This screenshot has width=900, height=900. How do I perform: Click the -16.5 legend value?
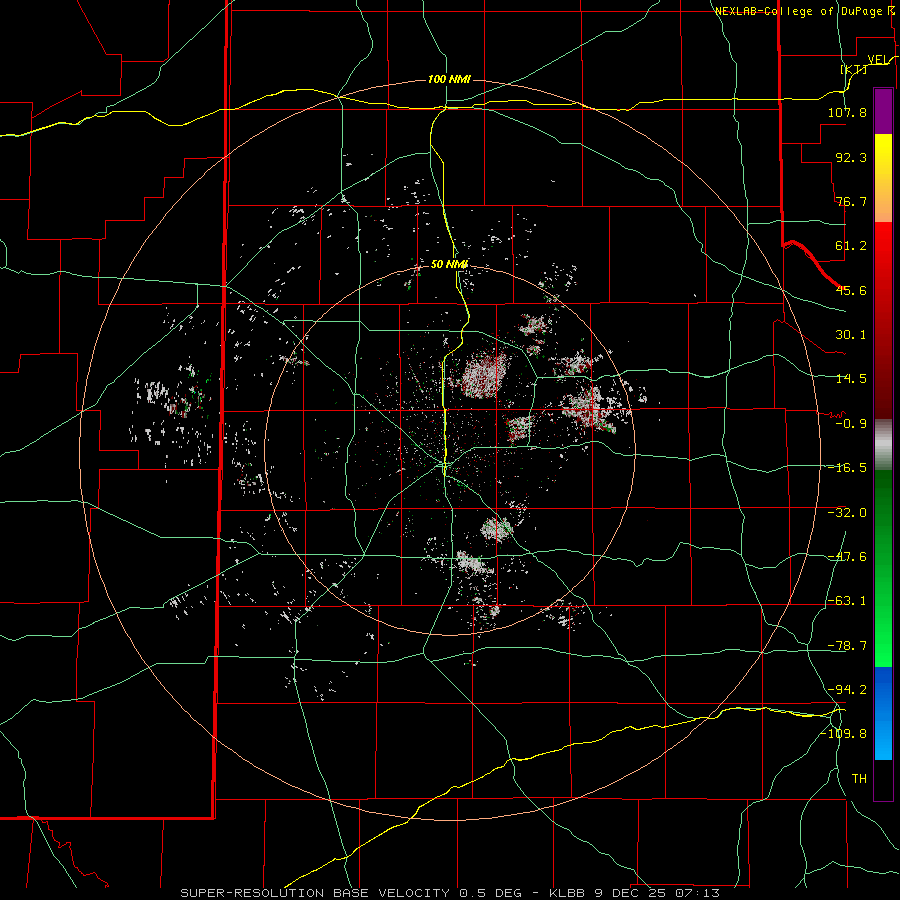click(847, 467)
